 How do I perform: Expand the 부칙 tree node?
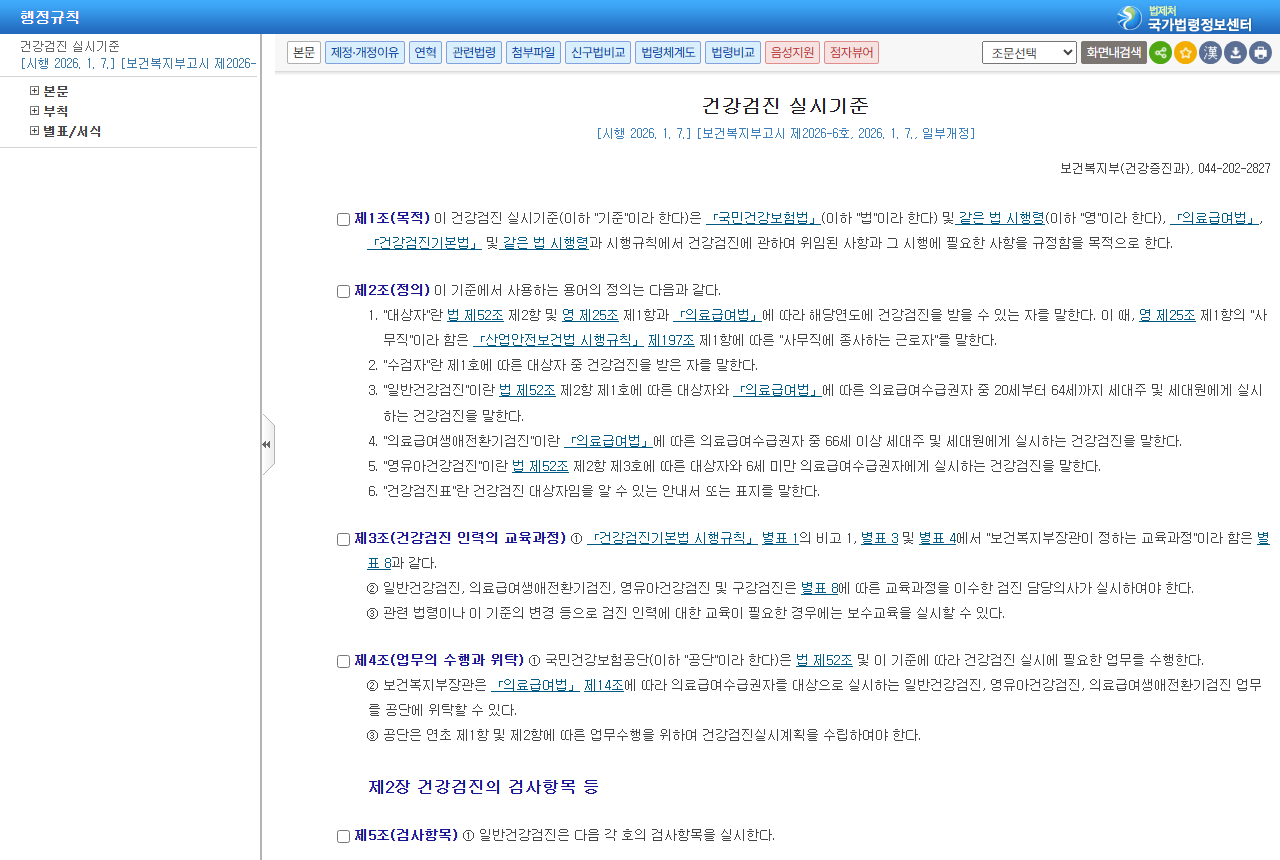click(x=34, y=111)
